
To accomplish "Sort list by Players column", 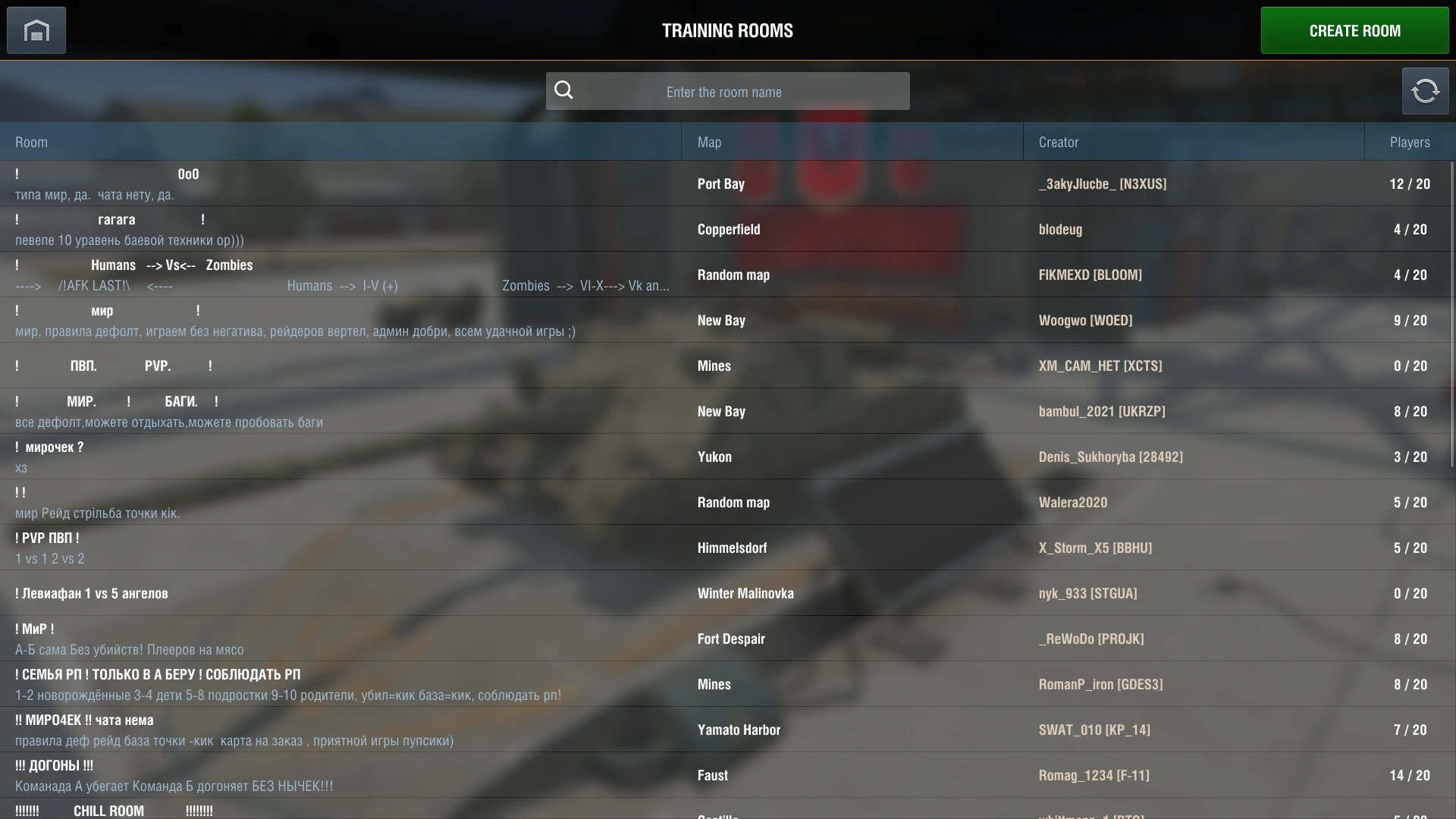I will (1410, 142).
